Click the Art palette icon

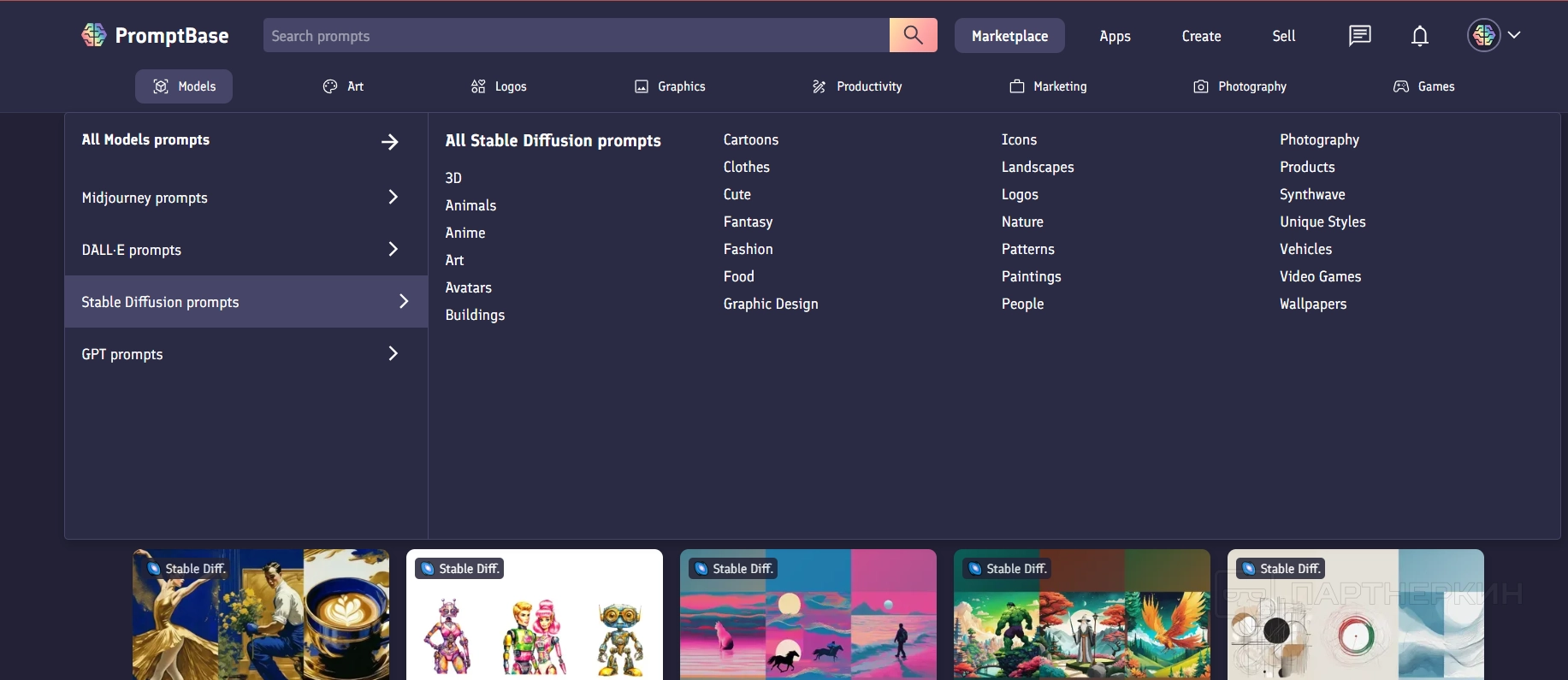330,86
